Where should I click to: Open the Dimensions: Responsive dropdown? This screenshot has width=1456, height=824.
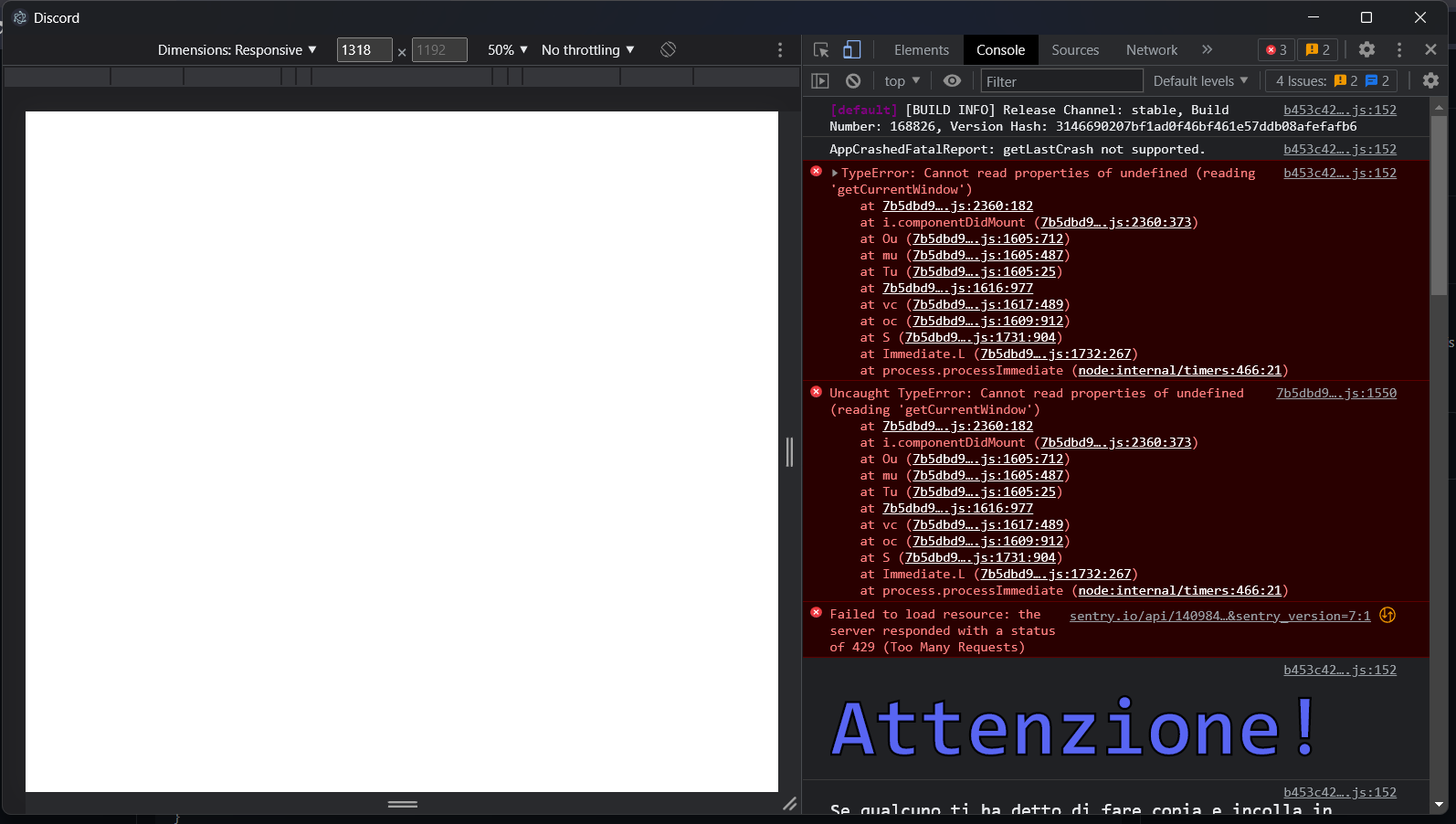coord(237,50)
